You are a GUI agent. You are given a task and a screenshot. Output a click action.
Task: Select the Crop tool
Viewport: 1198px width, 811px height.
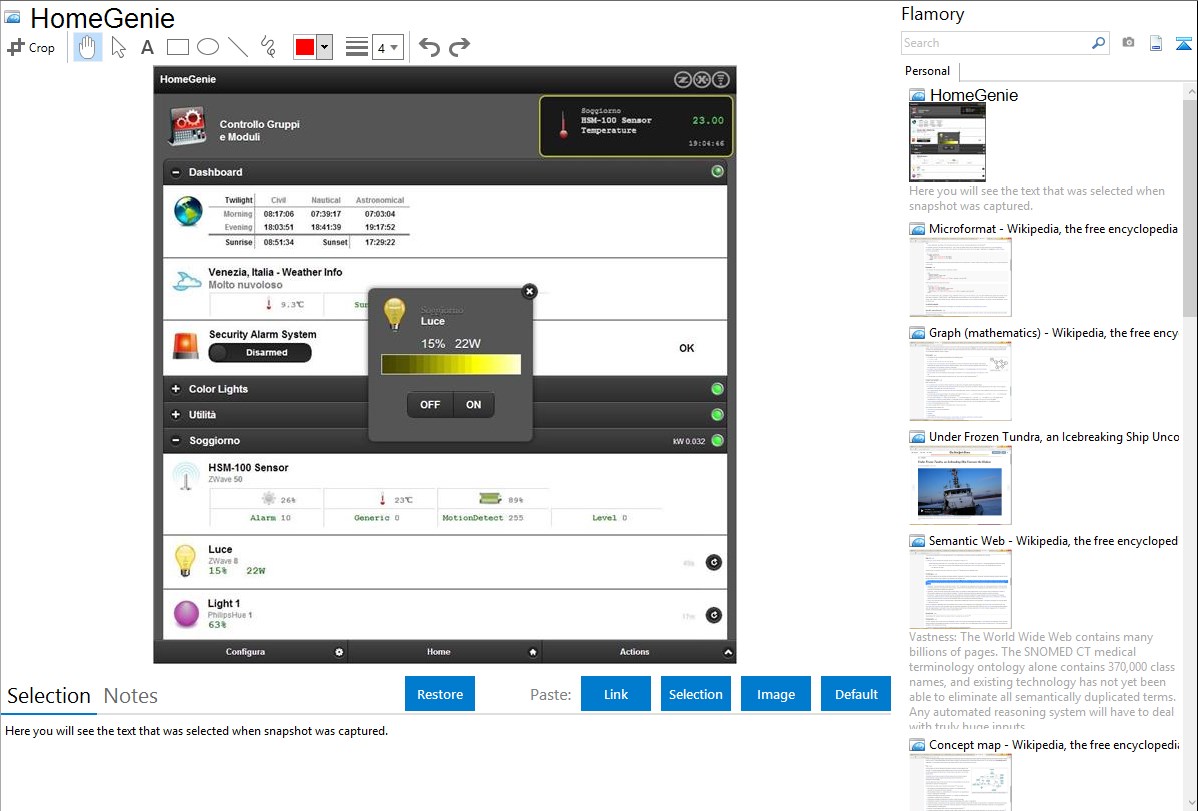tap(31, 47)
